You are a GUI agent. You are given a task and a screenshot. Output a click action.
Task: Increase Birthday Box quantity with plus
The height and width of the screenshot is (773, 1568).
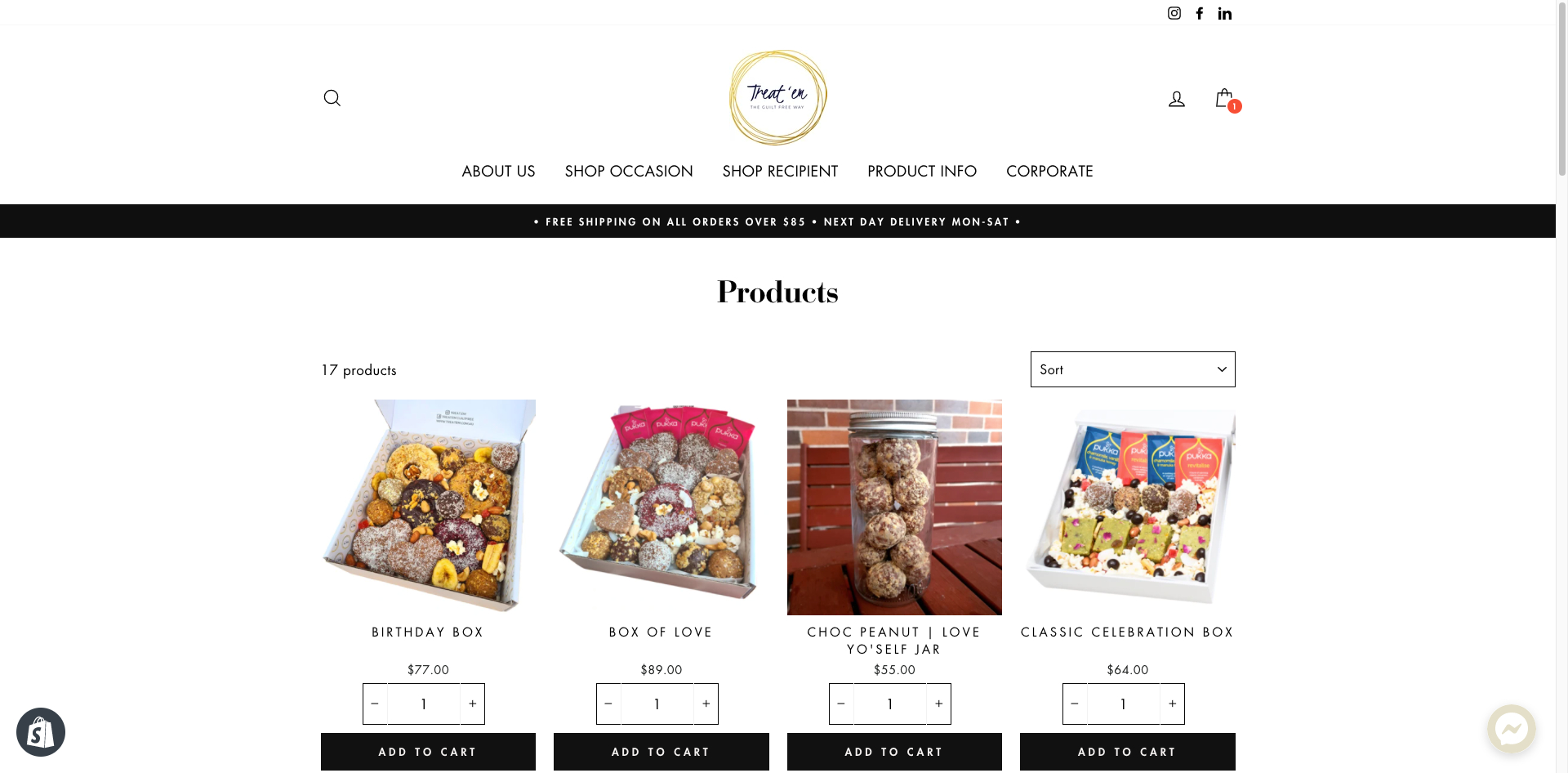[x=472, y=704]
